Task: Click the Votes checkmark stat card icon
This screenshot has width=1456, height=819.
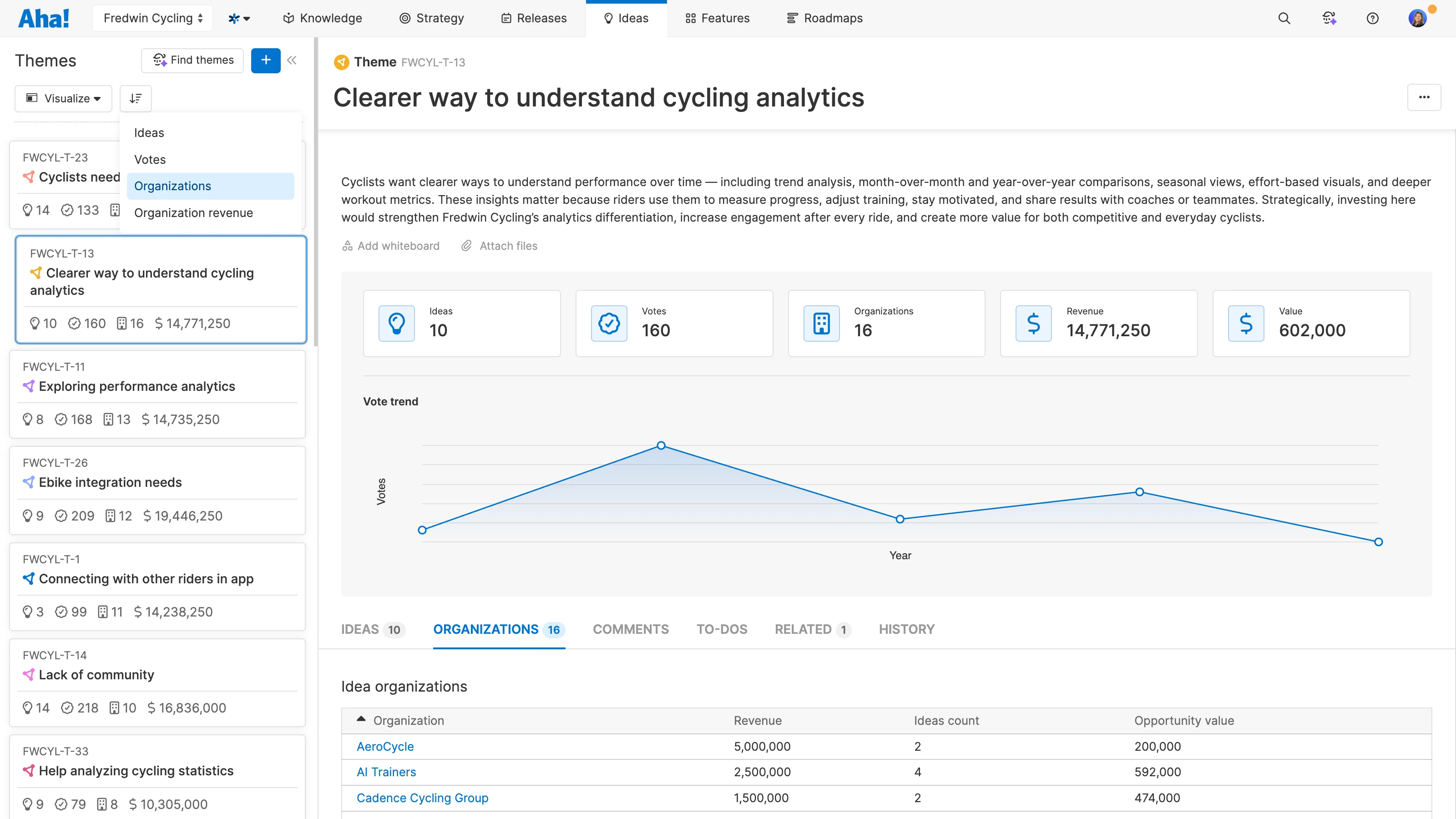Action: (x=609, y=324)
